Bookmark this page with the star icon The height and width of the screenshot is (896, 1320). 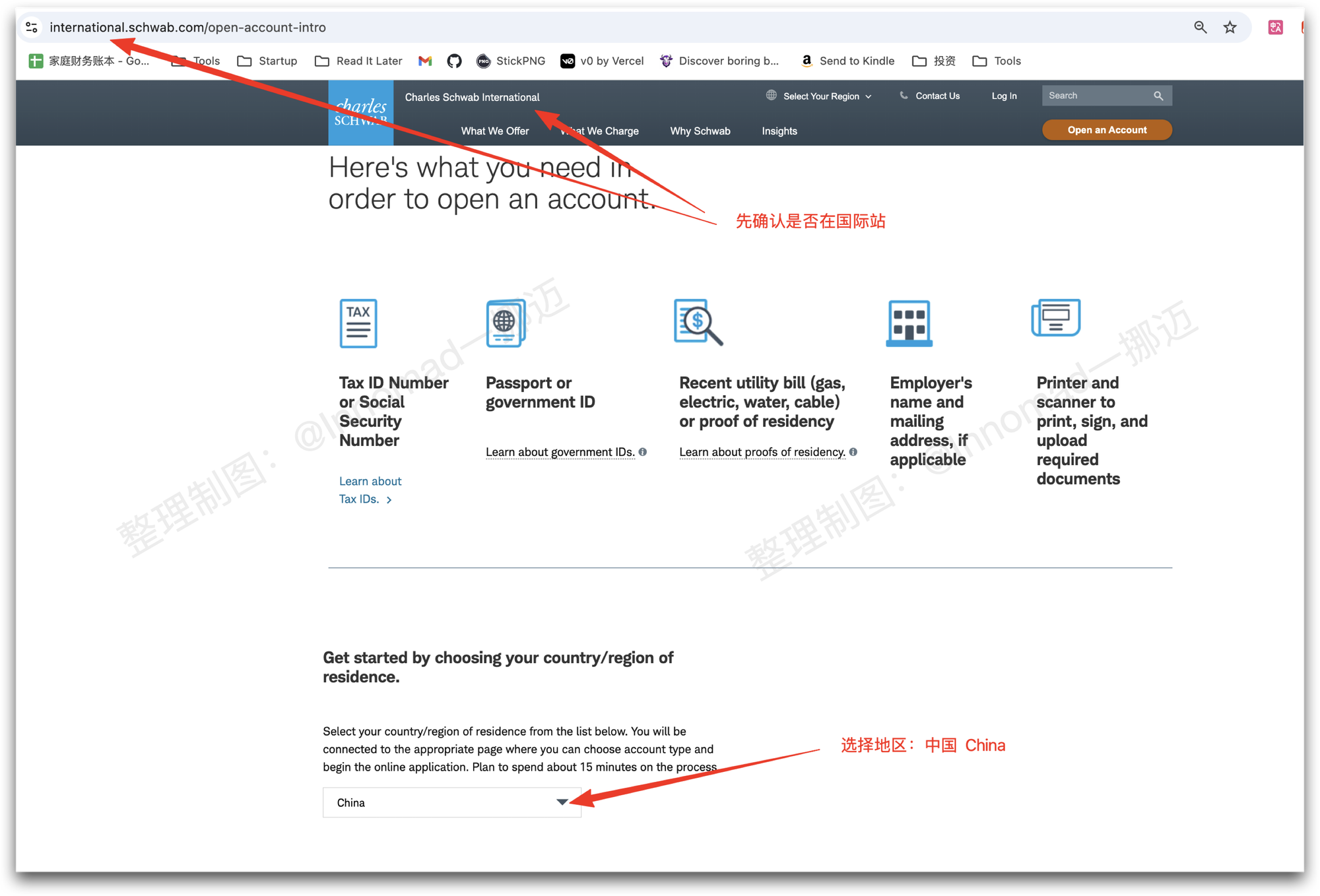click(x=1230, y=27)
